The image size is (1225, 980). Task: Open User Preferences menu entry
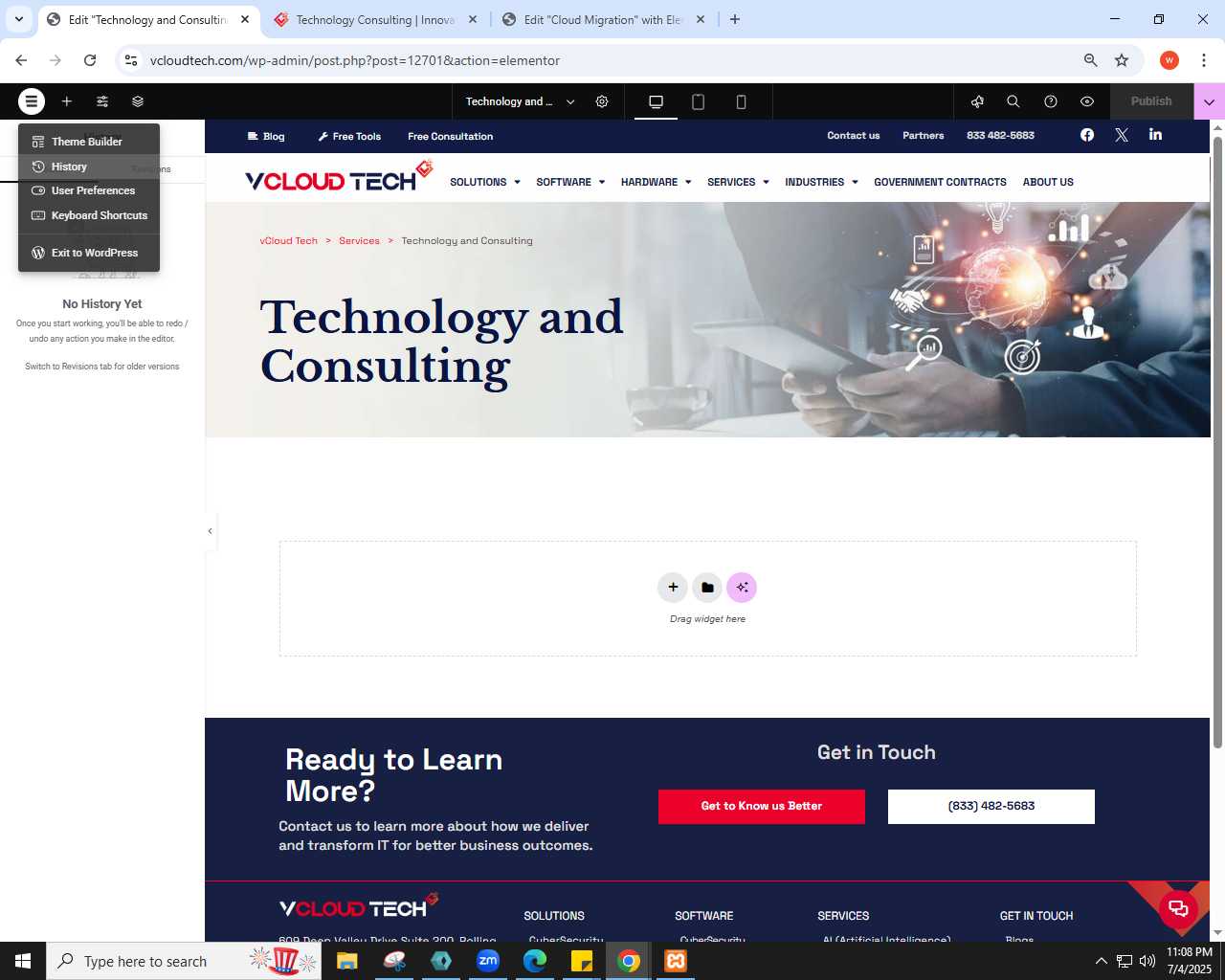(89, 190)
